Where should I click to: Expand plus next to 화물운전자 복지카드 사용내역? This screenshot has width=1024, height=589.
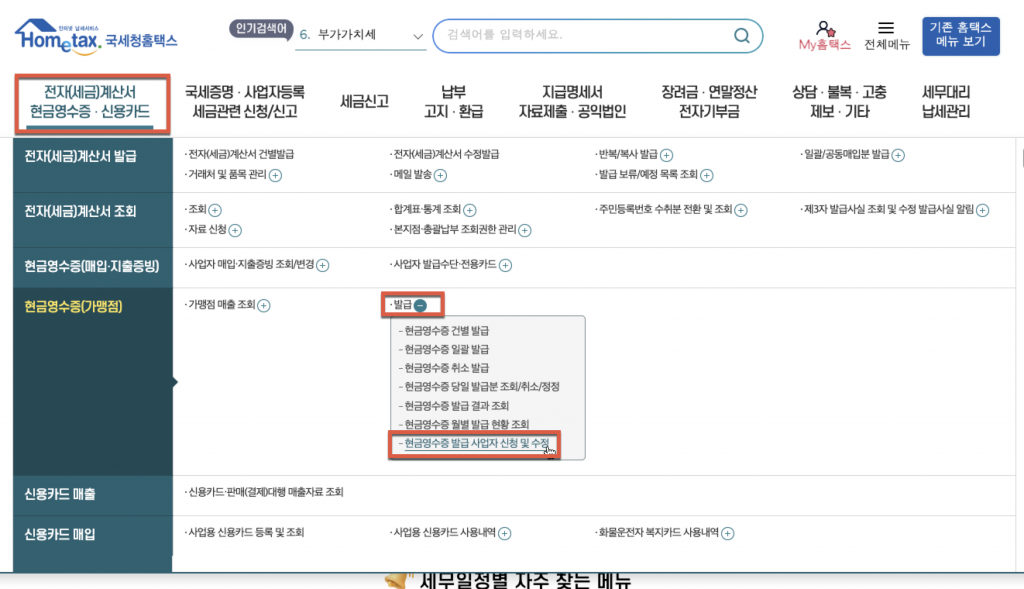[x=728, y=533]
